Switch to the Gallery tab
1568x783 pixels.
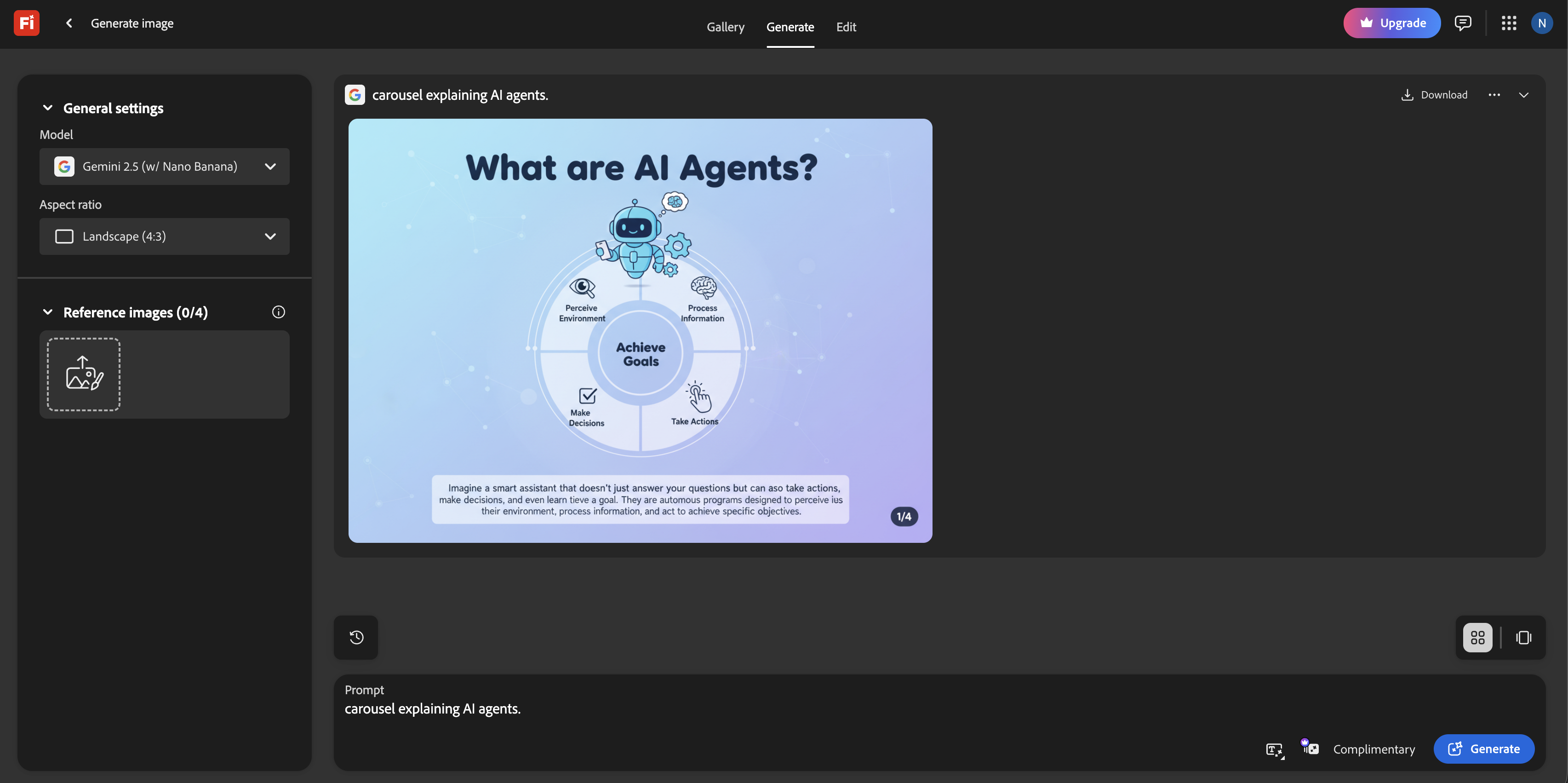[725, 27]
